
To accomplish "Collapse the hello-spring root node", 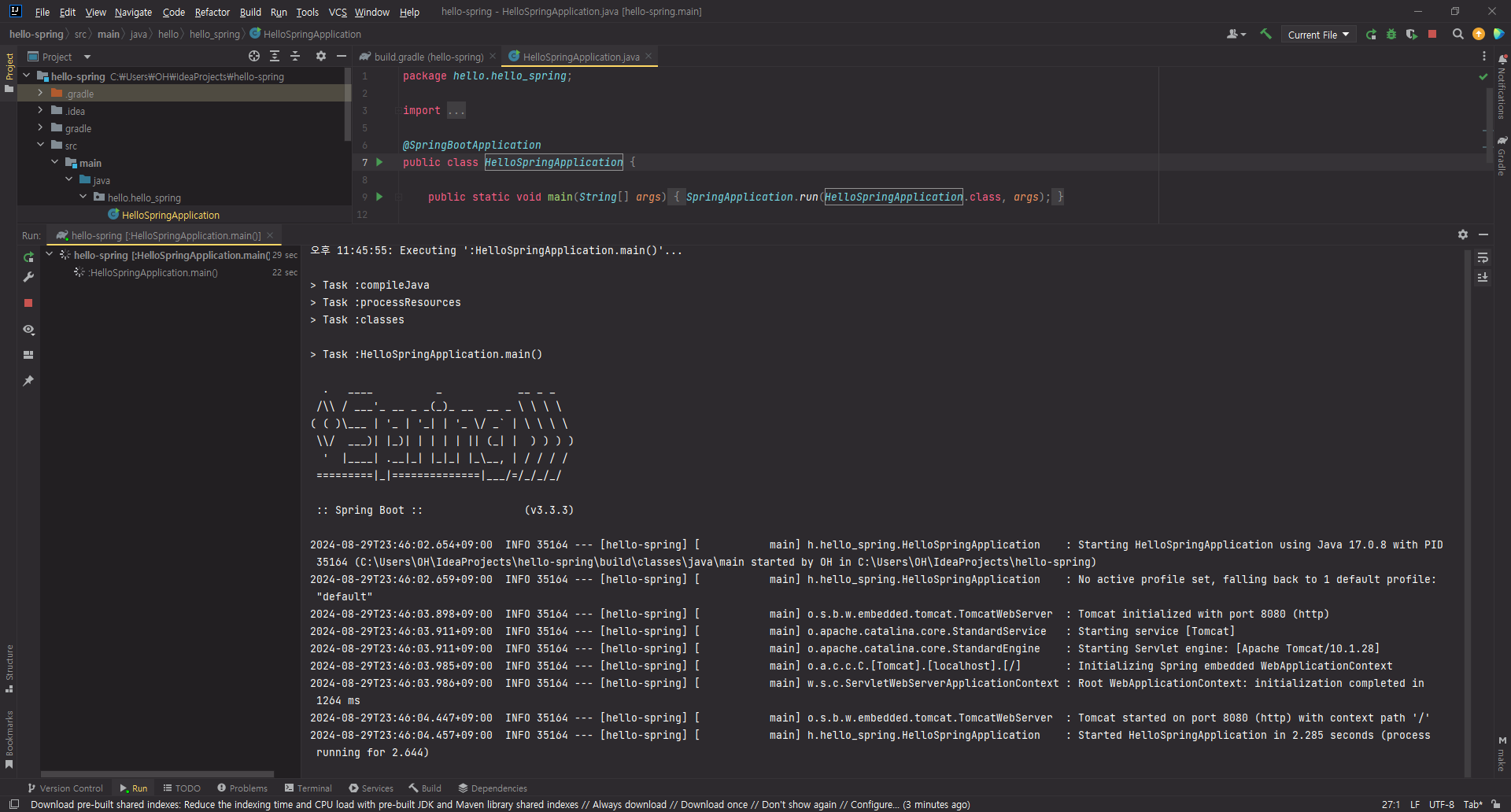I will coord(27,76).
